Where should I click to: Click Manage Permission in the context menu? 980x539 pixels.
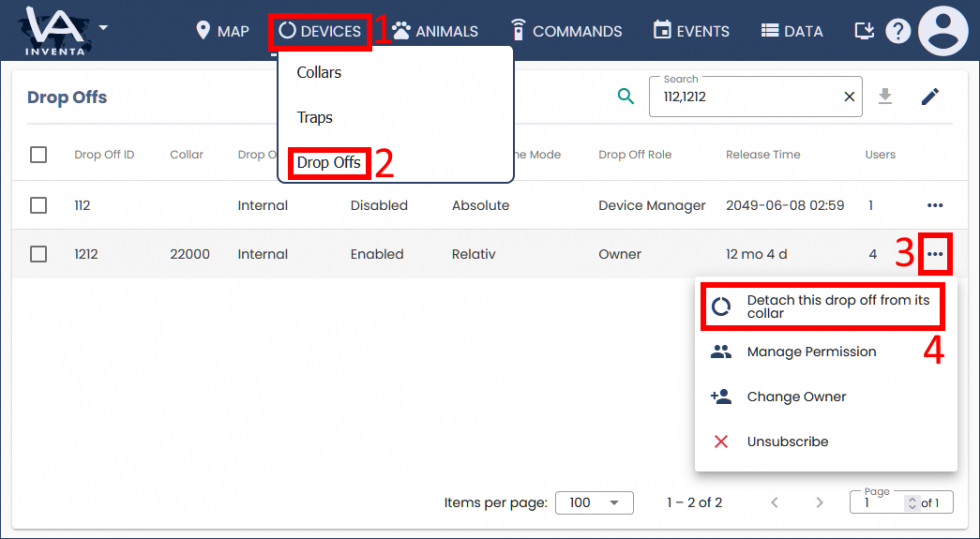[811, 352]
